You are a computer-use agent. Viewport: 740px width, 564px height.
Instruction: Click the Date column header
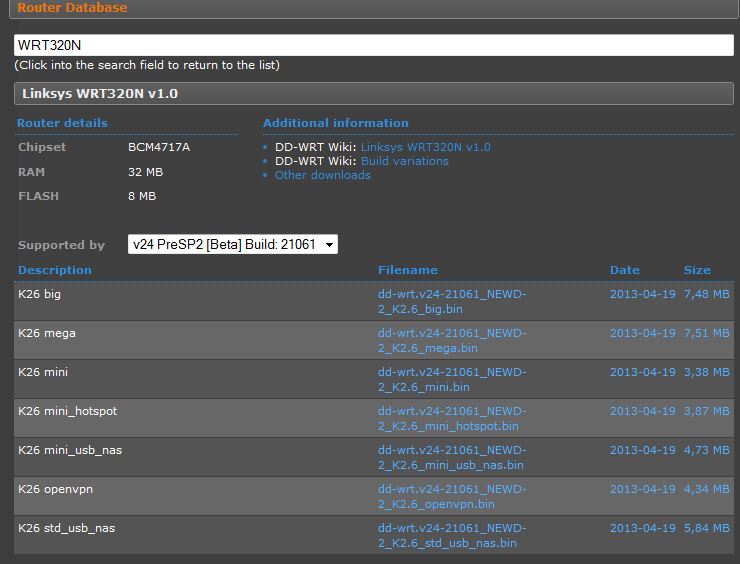pos(624,270)
